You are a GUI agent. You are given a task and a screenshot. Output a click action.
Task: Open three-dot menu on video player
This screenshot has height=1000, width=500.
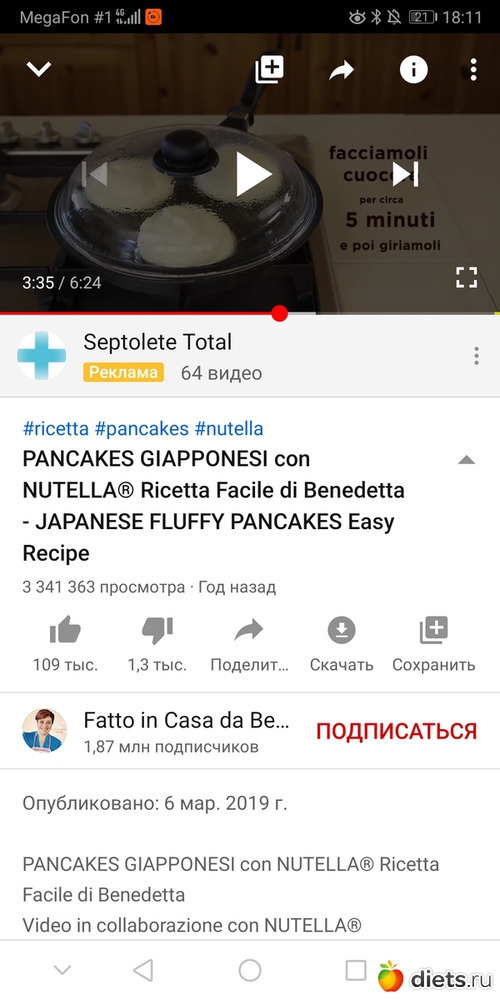click(473, 70)
